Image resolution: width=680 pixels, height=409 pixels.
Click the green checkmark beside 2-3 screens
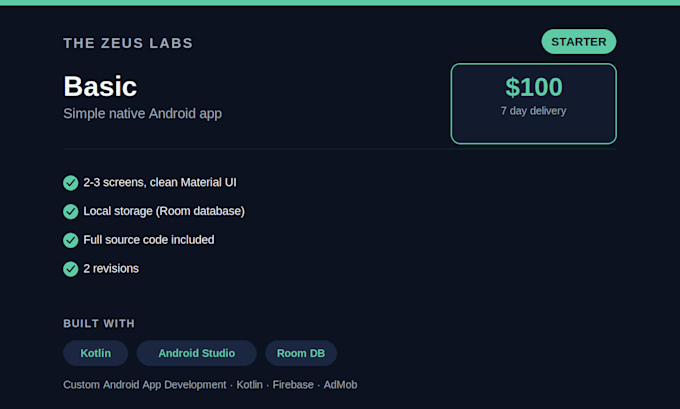point(71,183)
